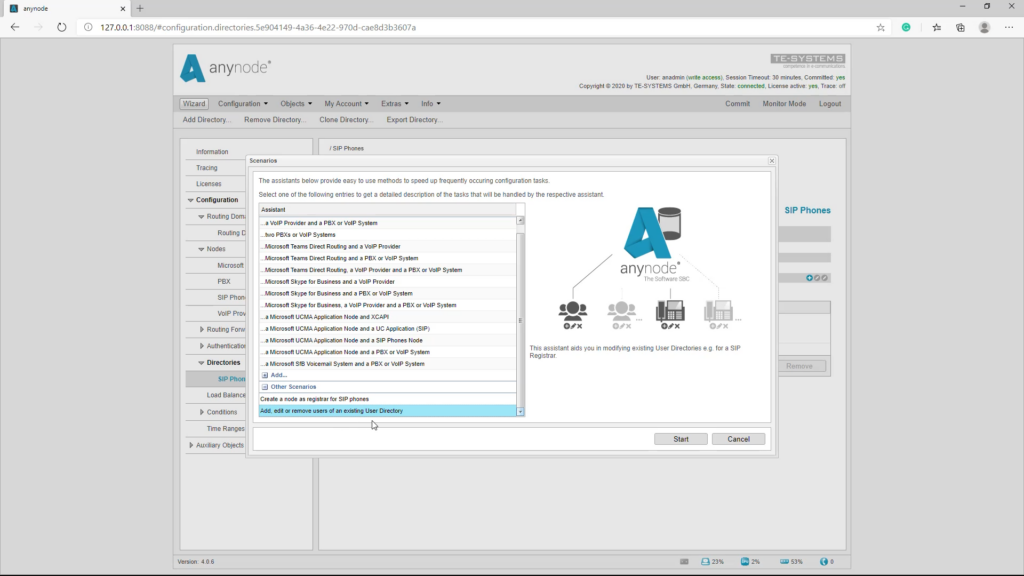Click the 53% status bar icon
The image size is (1024, 576).
784,562
